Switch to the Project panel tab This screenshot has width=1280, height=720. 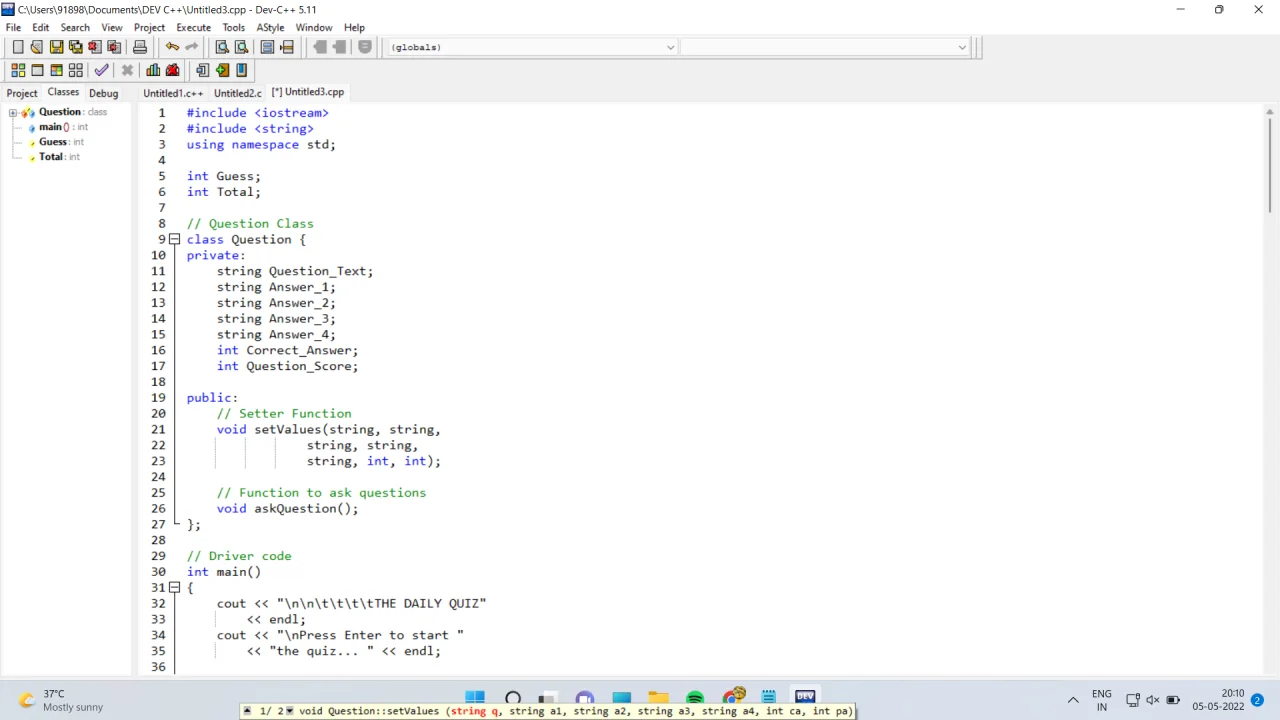pyautogui.click(x=22, y=93)
